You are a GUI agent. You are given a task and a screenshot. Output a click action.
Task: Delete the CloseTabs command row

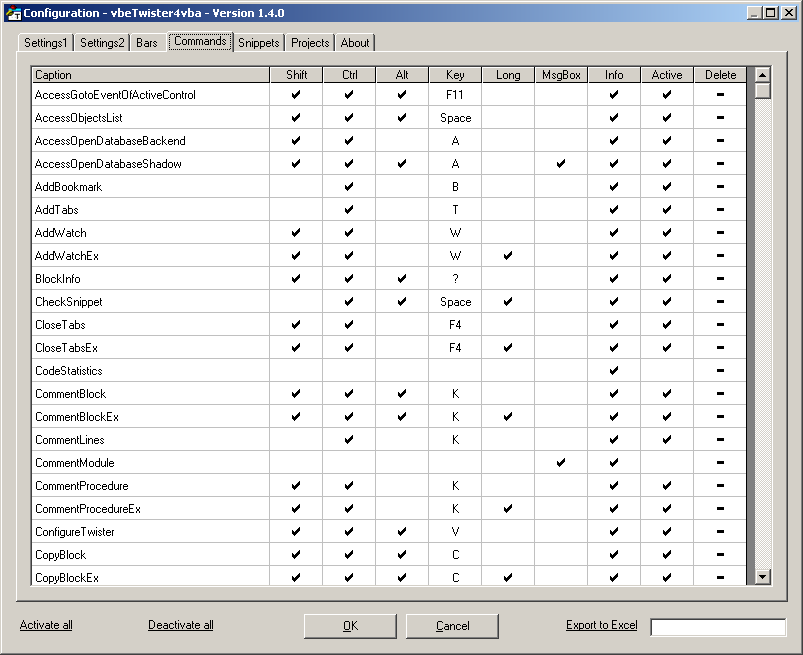click(720, 324)
